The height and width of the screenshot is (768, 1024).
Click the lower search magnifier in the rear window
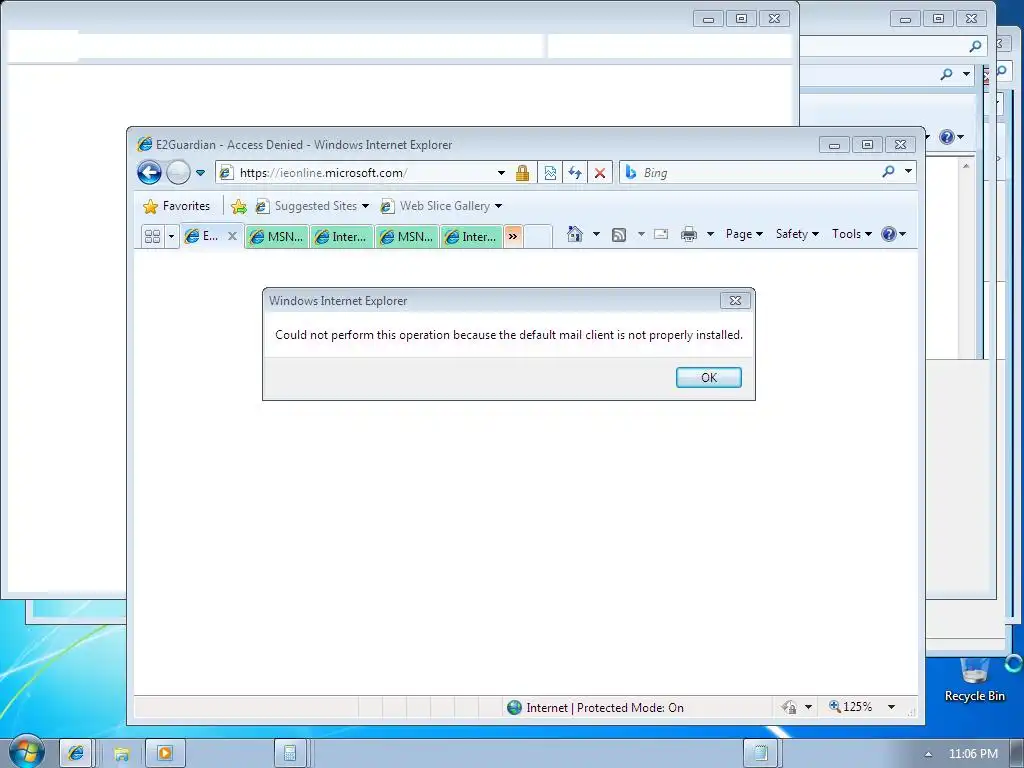coord(946,74)
